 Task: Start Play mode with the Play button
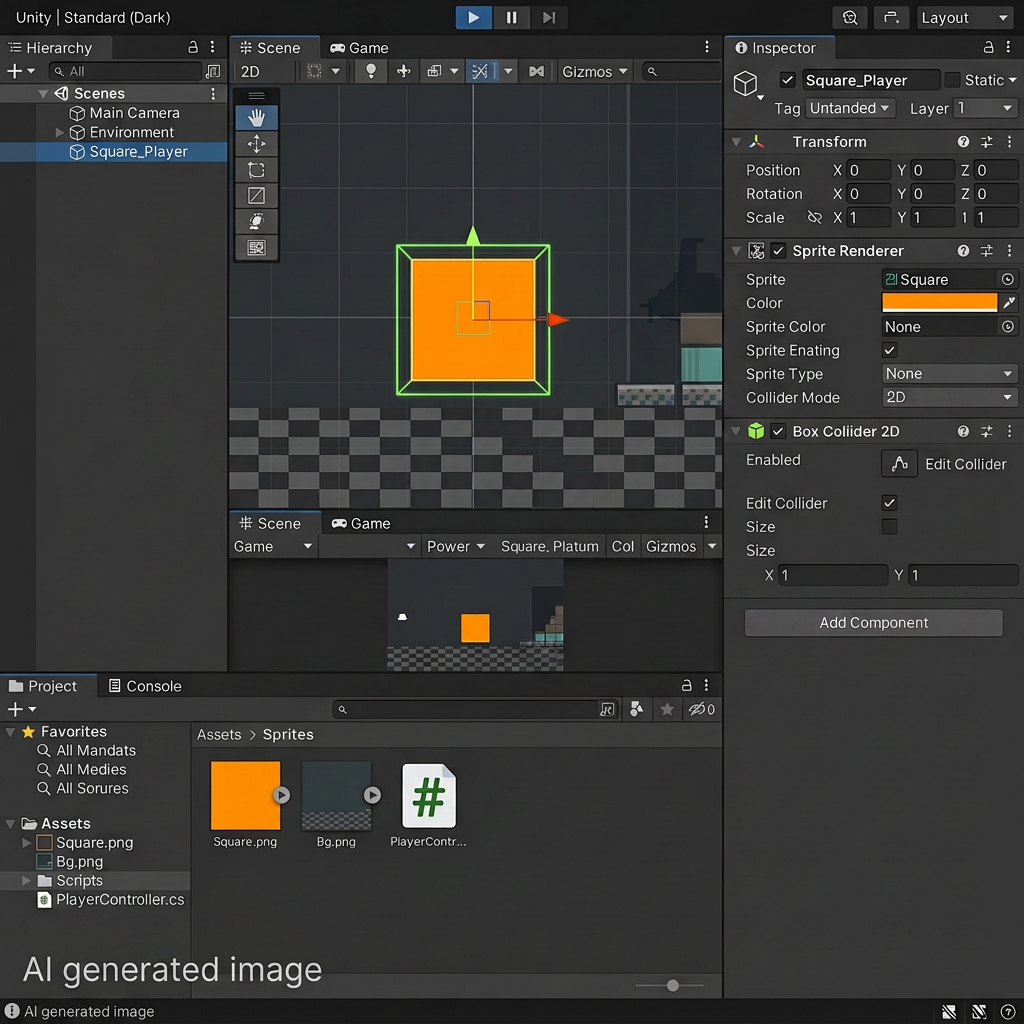coord(473,18)
